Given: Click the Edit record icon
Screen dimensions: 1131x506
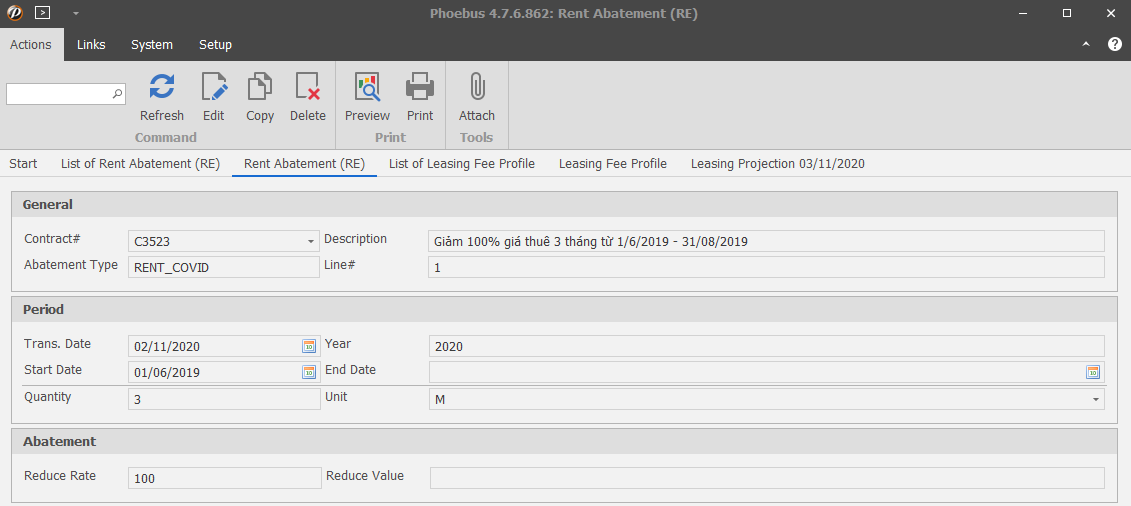Looking at the screenshot, I should (213, 88).
